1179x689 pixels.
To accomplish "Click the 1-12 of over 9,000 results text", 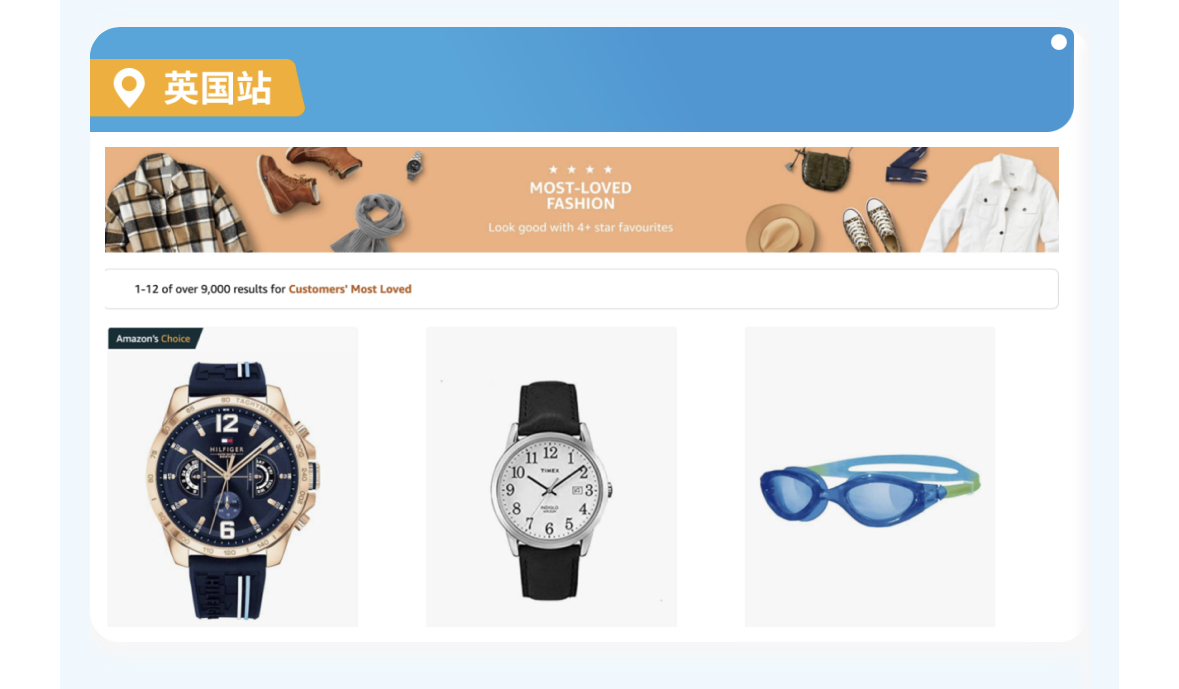I will 210,289.
